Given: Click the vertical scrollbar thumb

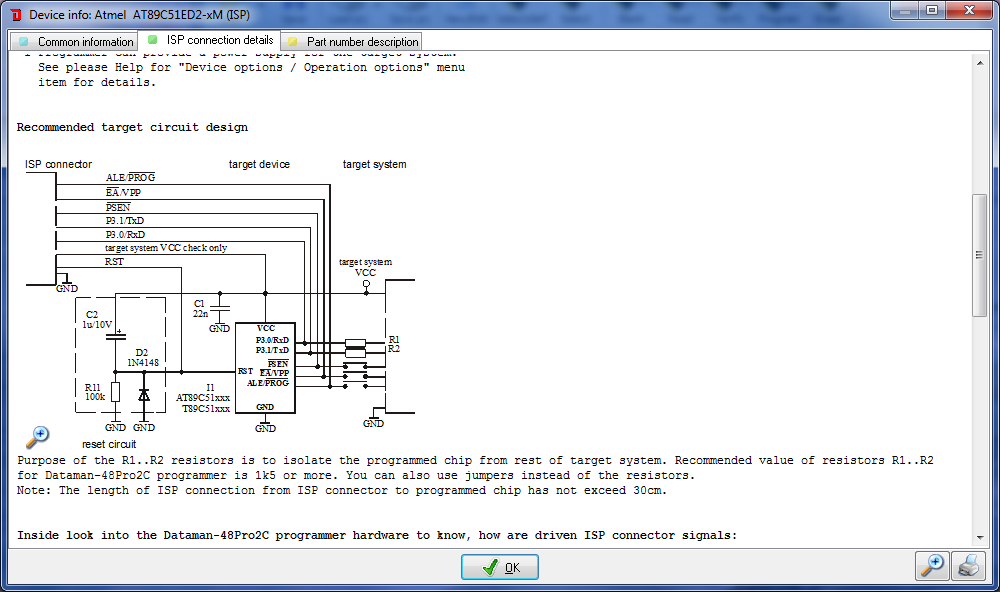Looking at the screenshot, I should pyautogui.click(x=980, y=255).
